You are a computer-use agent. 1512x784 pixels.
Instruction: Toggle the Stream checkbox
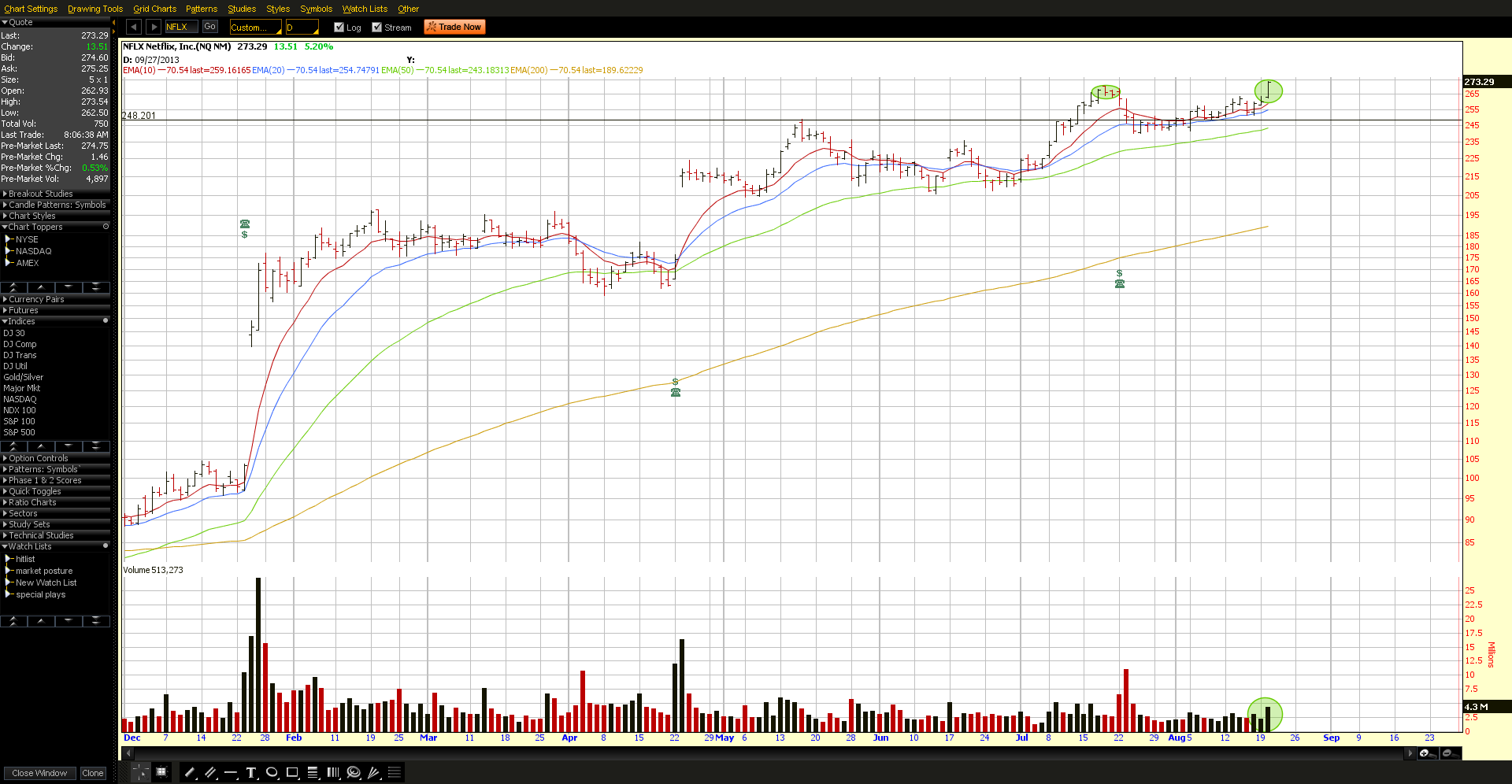pyautogui.click(x=376, y=27)
